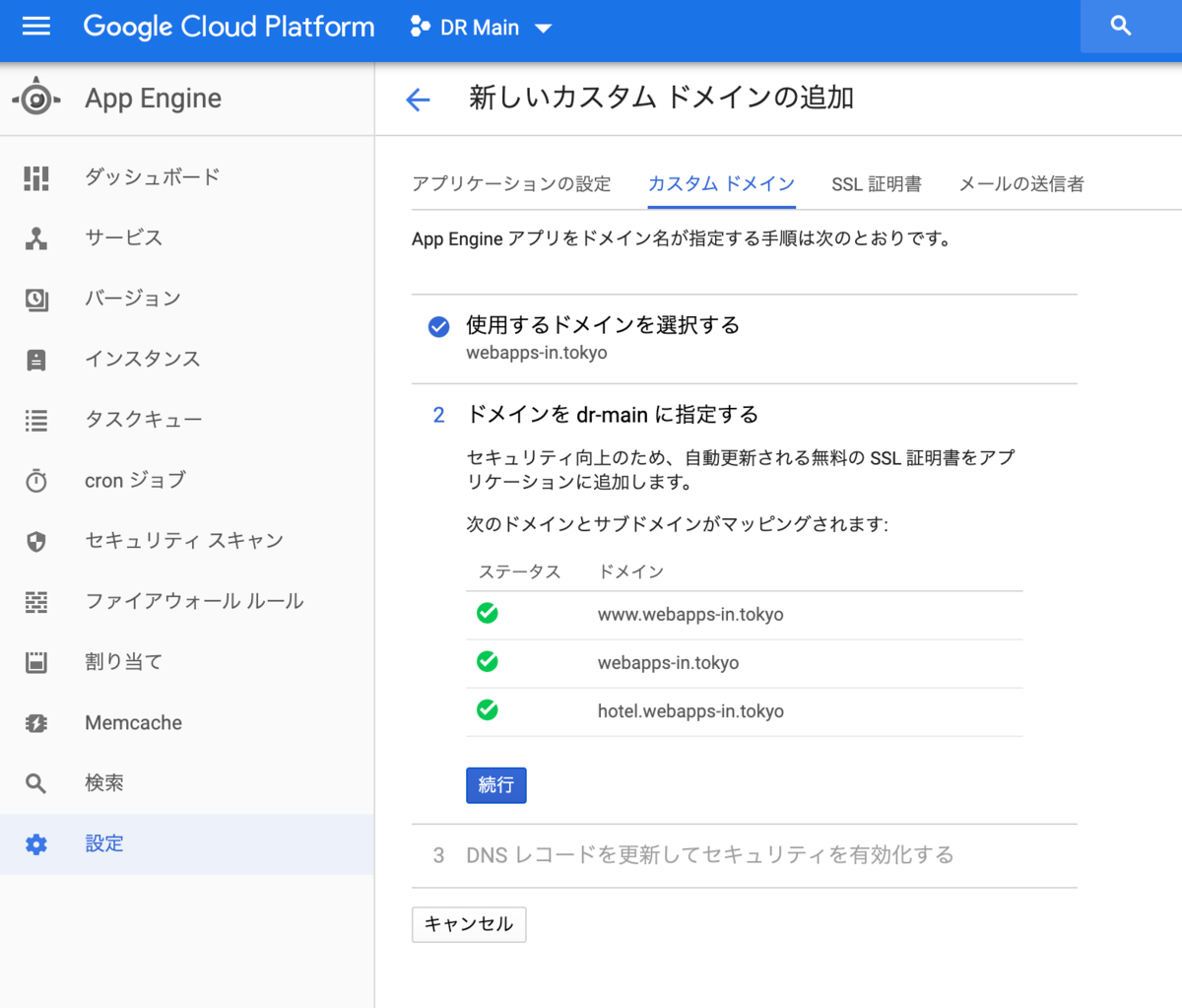Click the blue 続行 button
This screenshot has width=1182, height=1008.
pyautogui.click(x=496, y=785)
